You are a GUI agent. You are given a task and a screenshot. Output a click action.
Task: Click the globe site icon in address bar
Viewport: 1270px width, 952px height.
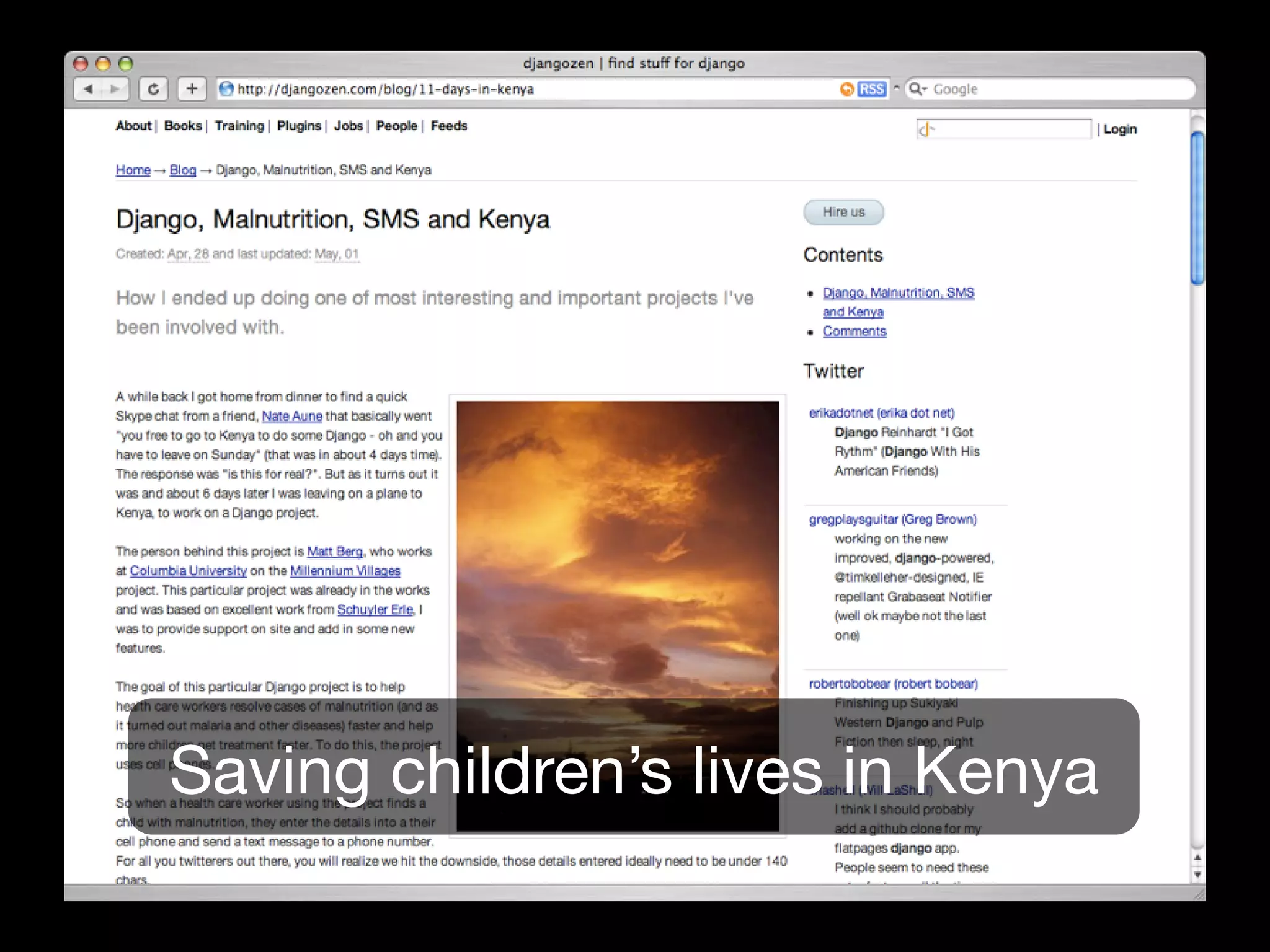[227, 89]
